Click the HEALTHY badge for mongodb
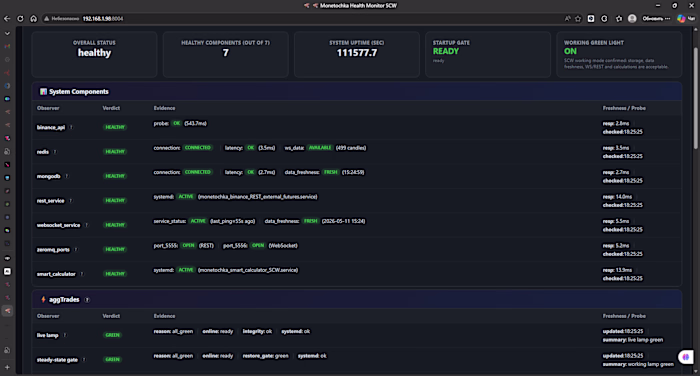 [x=115, y=176]
